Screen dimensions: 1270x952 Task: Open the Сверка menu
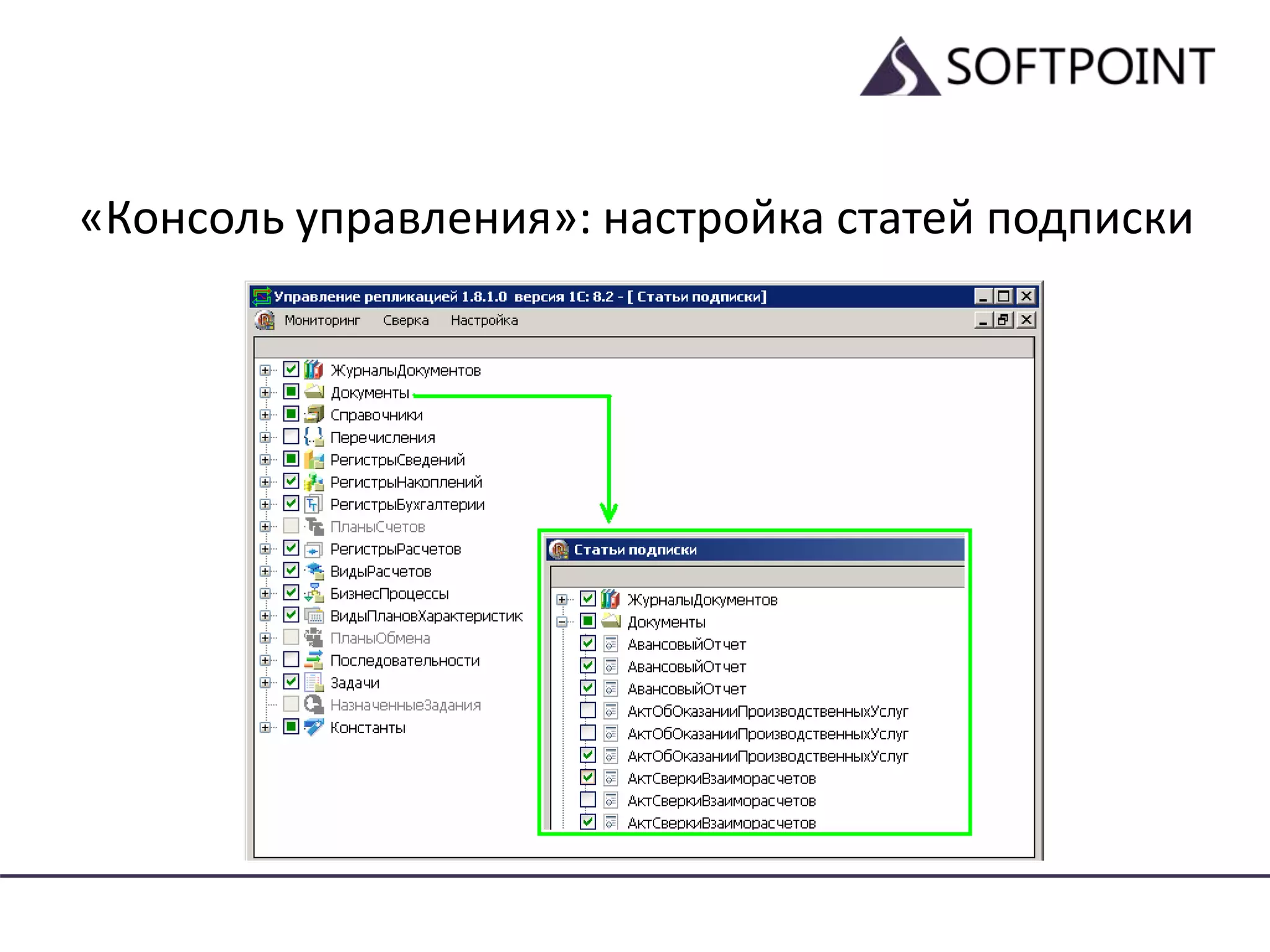point(406,320)
